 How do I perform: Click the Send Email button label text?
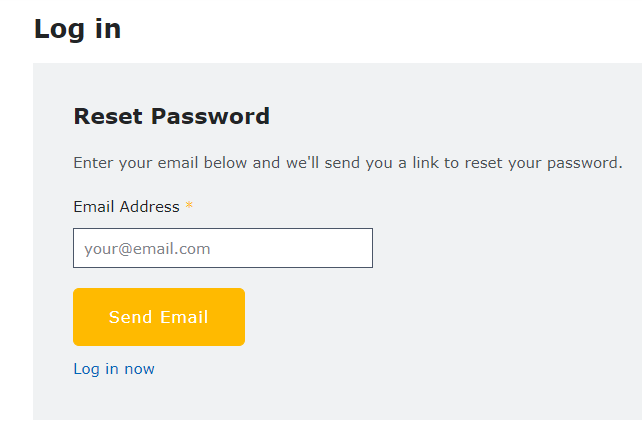click(x=158, y=317)
